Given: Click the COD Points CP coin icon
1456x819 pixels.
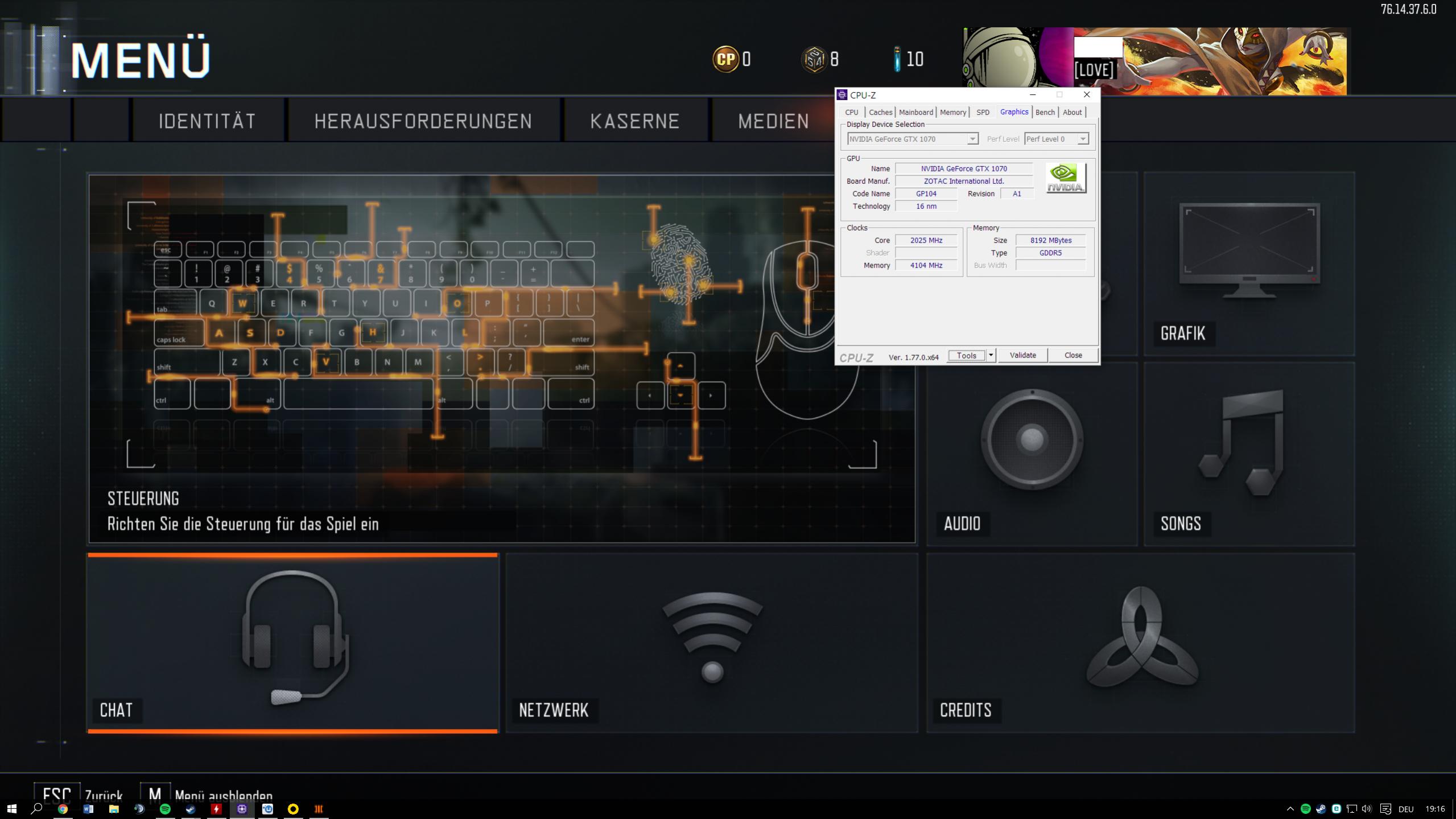Looking at the screenshot, I should pos(725,59).
